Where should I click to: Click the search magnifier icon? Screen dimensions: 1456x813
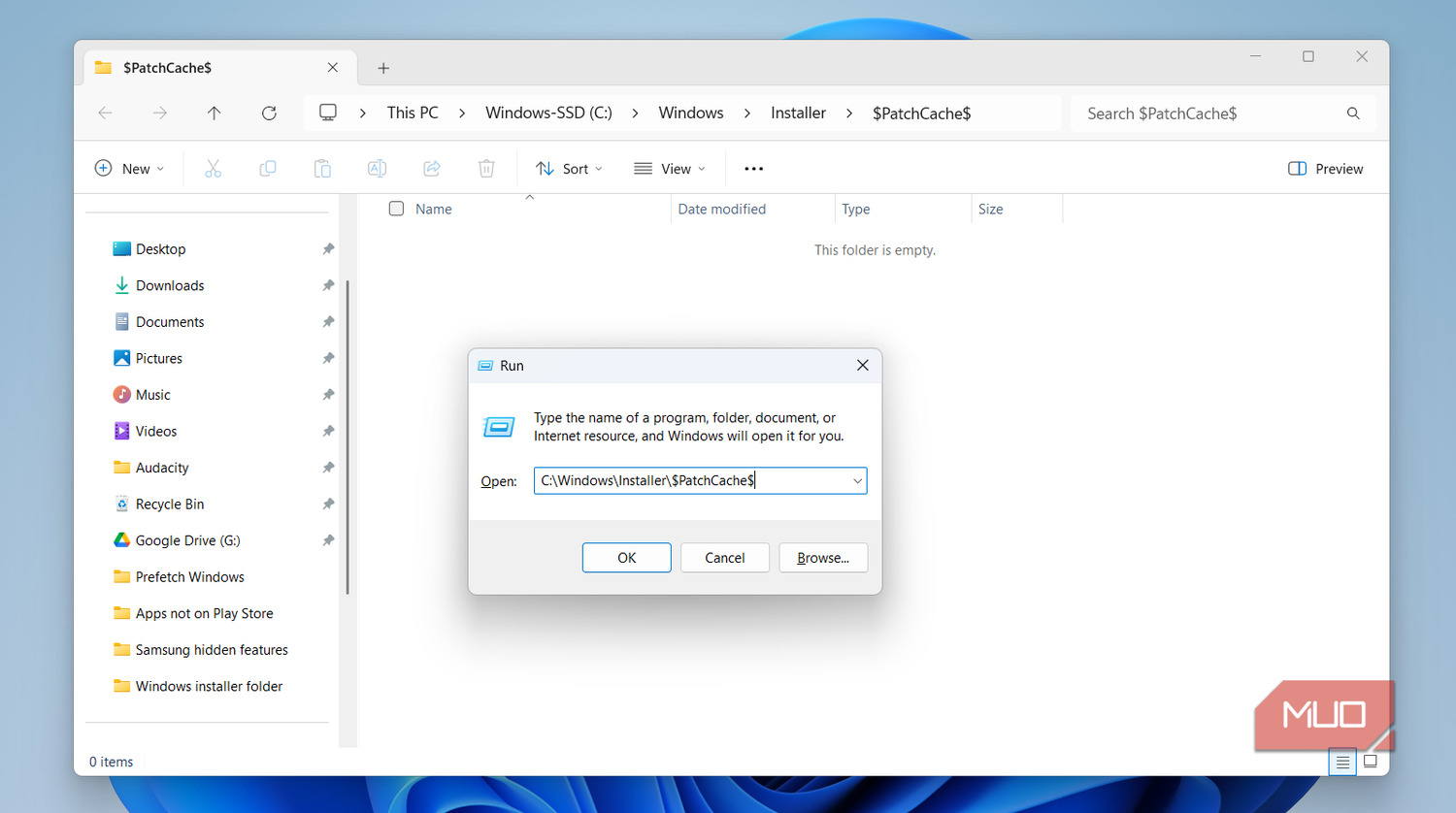(1353, 114)
